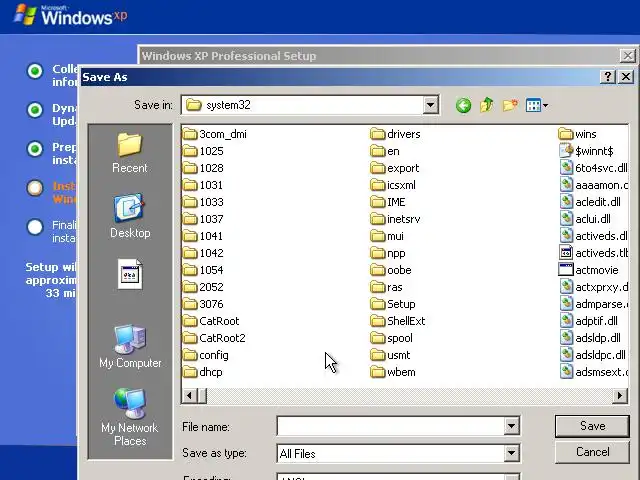640x480 pixels.
Task: Create a new folder with the toolbar icon
Action: (x=510, y=106)
